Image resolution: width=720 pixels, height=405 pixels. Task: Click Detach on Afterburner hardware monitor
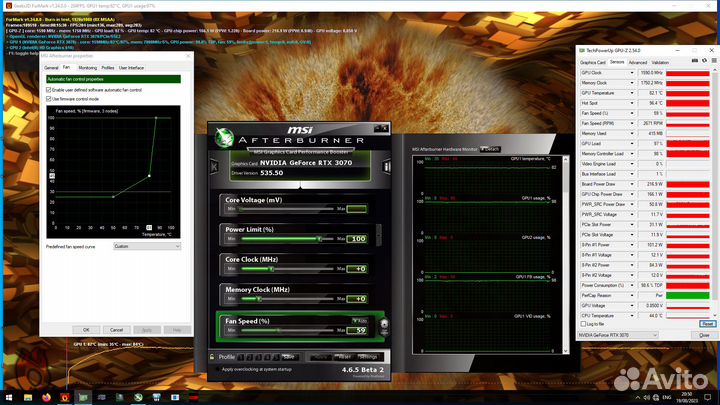pos(490,149)
